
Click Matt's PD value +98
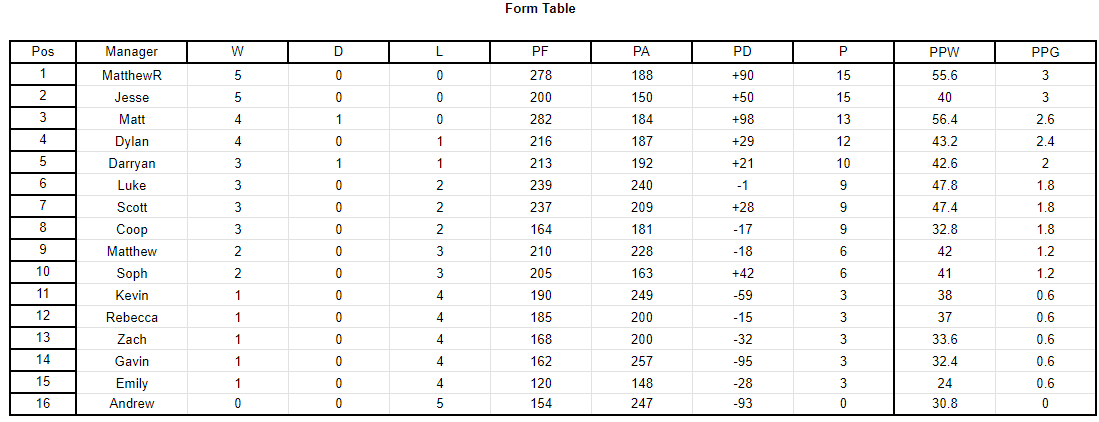[742, 120]
